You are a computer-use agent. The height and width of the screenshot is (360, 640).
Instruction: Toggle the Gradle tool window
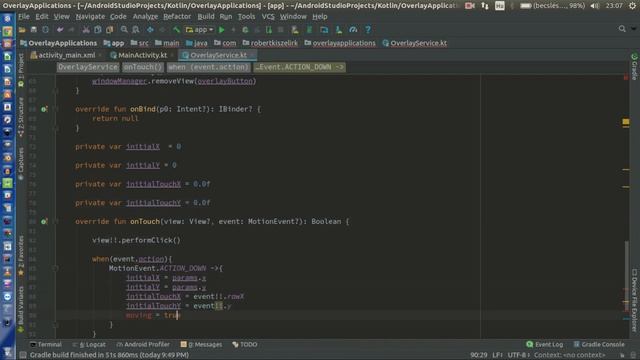(x=634, y=67)
